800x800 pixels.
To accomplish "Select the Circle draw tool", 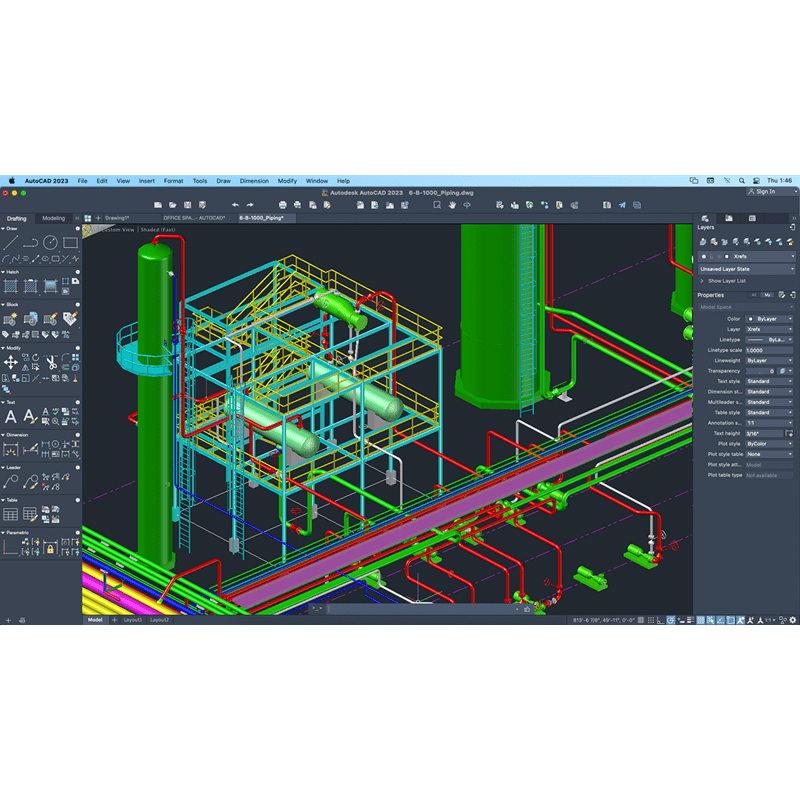I will (50, 242).
